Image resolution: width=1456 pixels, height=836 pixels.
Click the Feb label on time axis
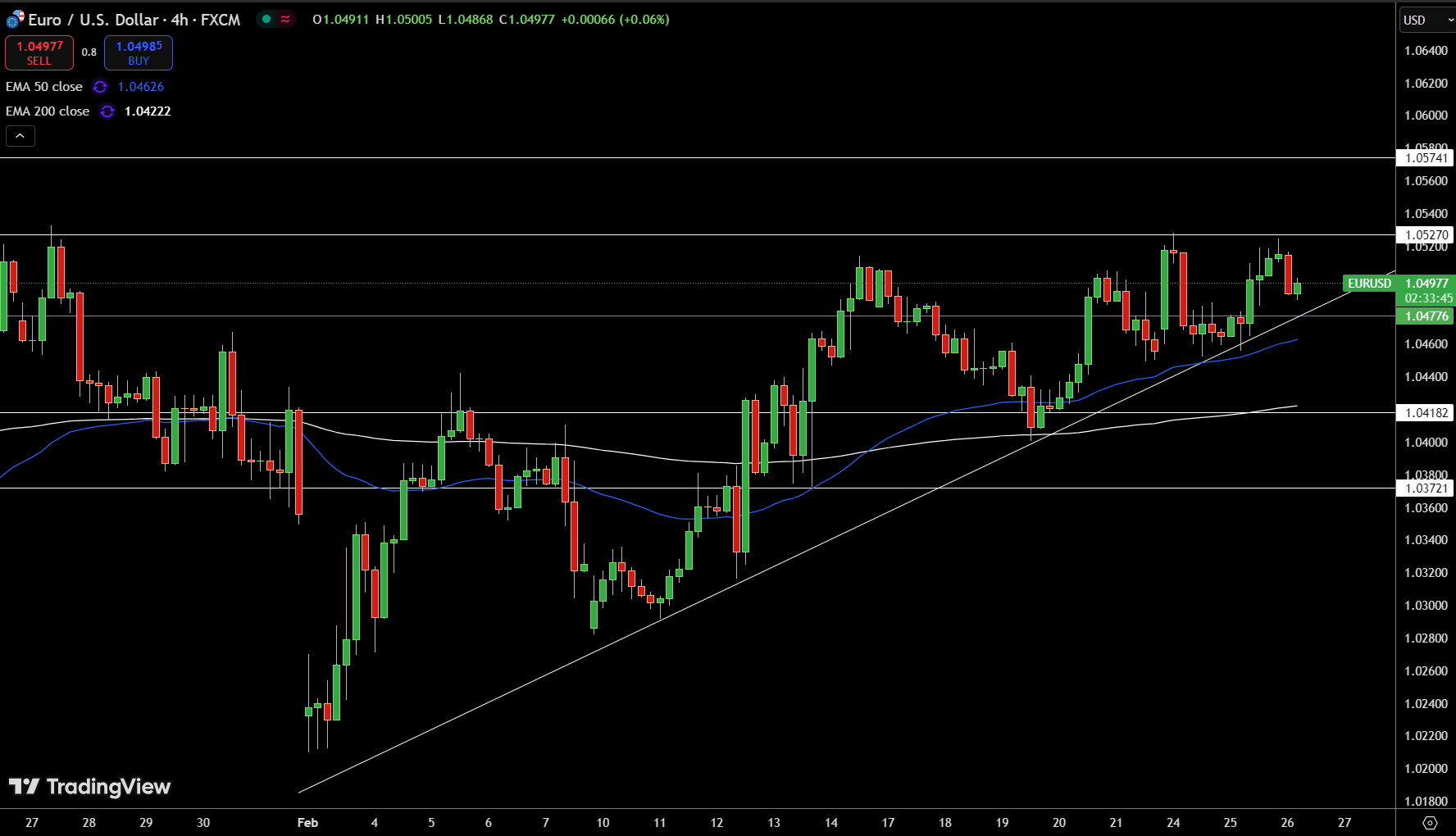click(307, 823)
